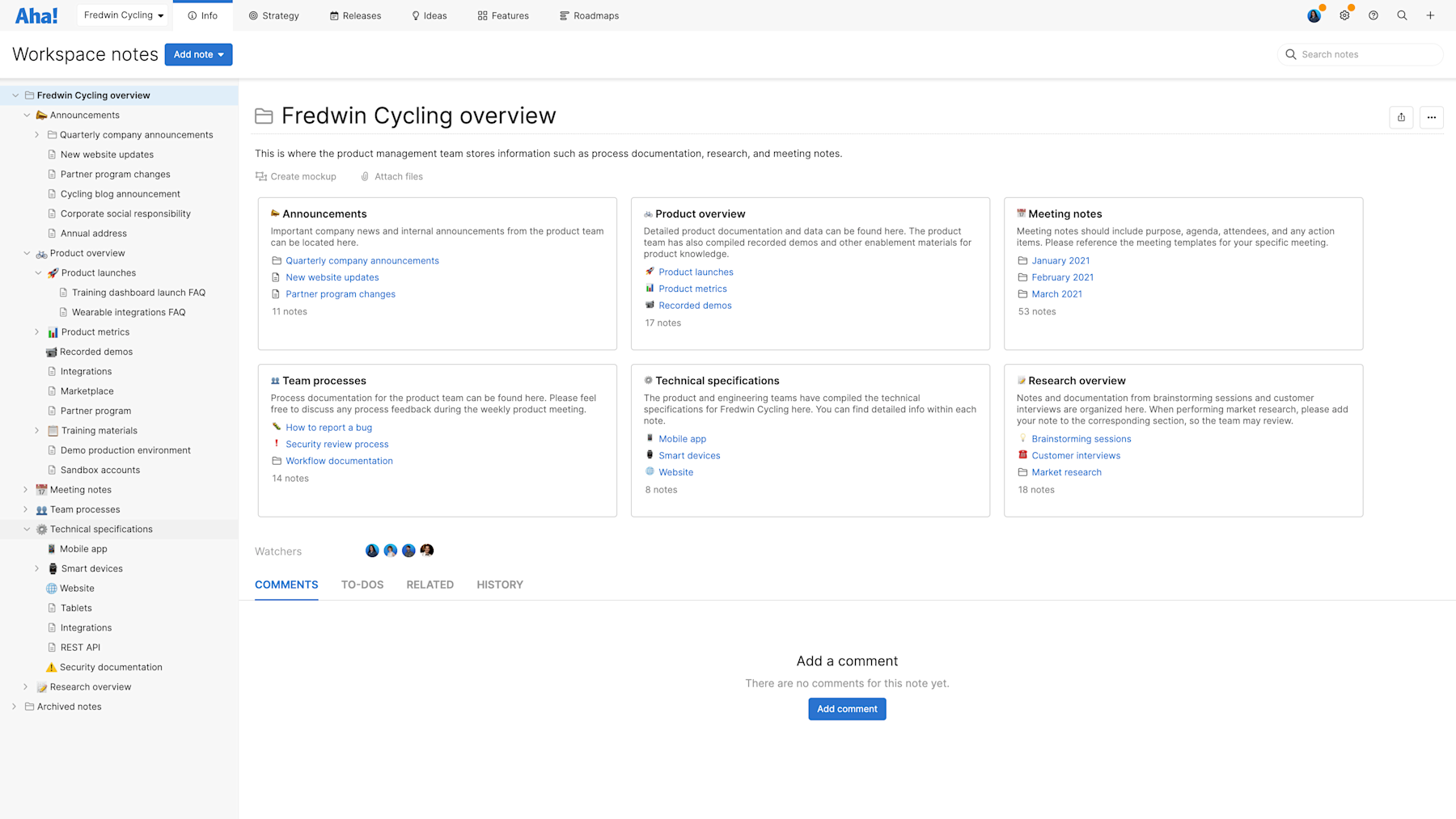This screenshot has width=1456, height=819.
Task: Click the add (+) icon in top bar
Action: pyautogui.click(x=1430, y=15)
